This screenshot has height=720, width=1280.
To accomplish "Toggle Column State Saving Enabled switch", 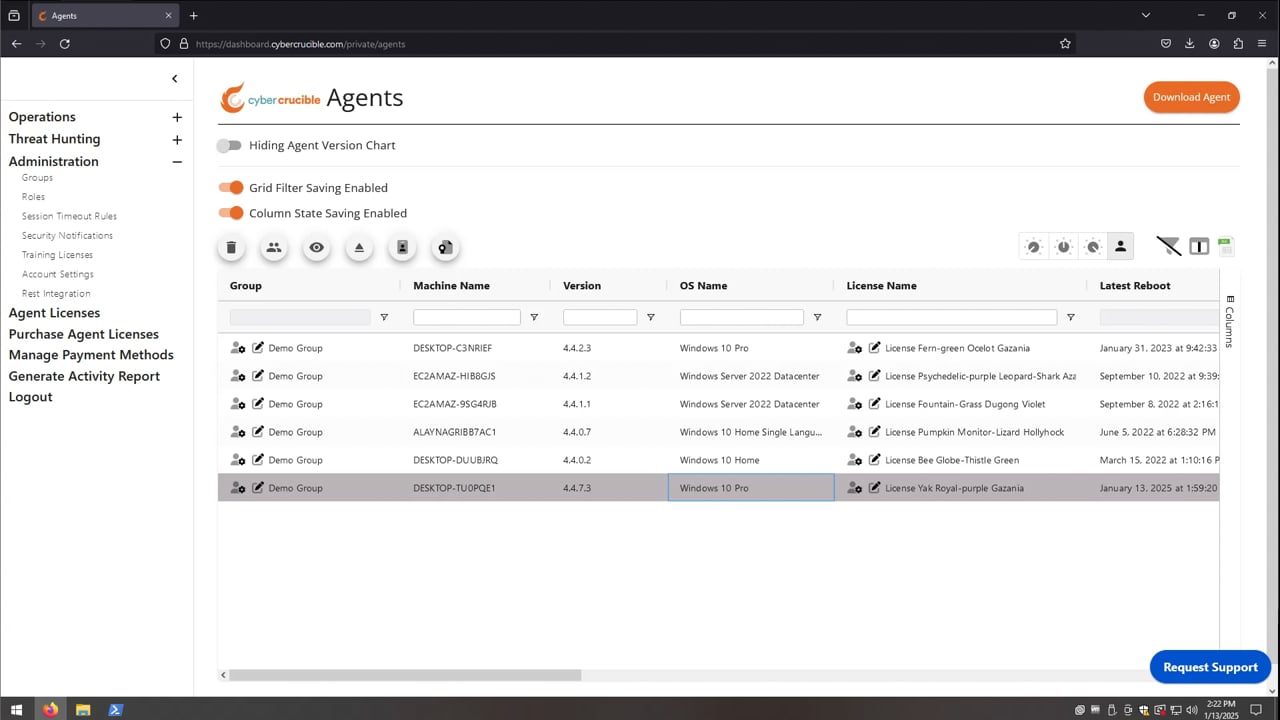I will click(231, 213).
